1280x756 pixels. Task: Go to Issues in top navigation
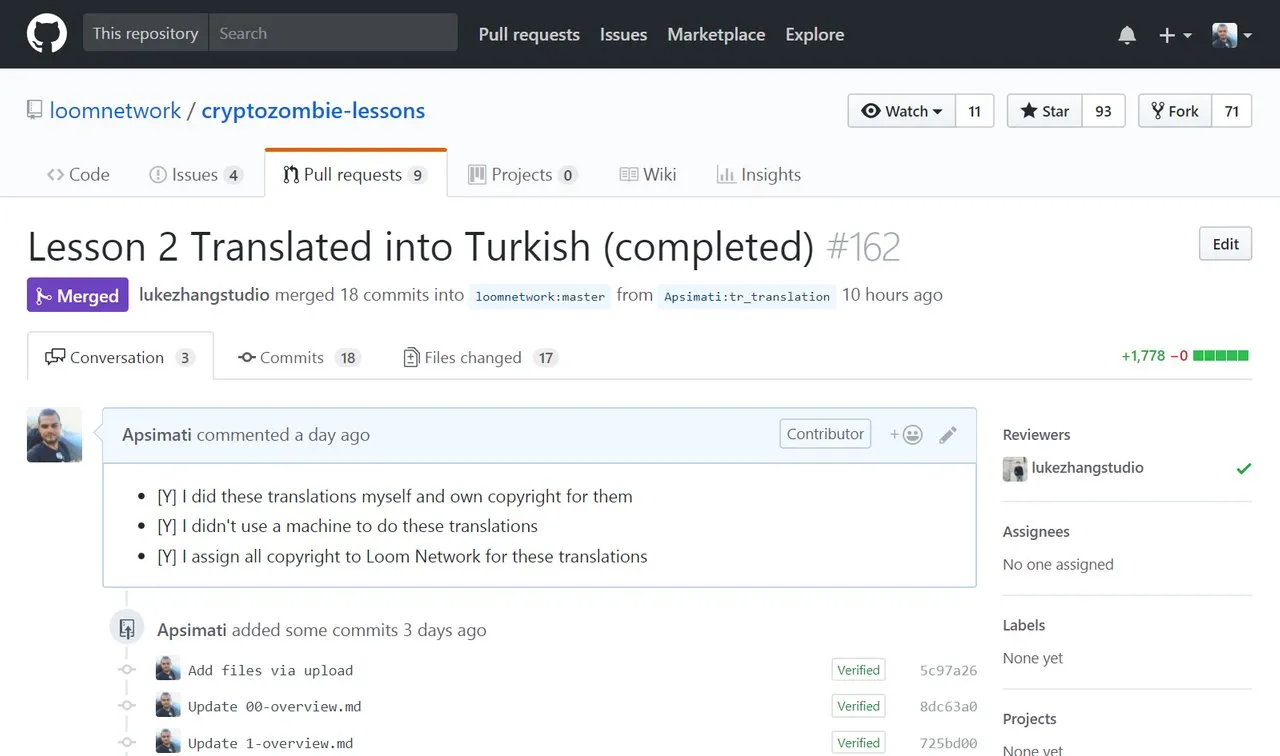point(623,34)
